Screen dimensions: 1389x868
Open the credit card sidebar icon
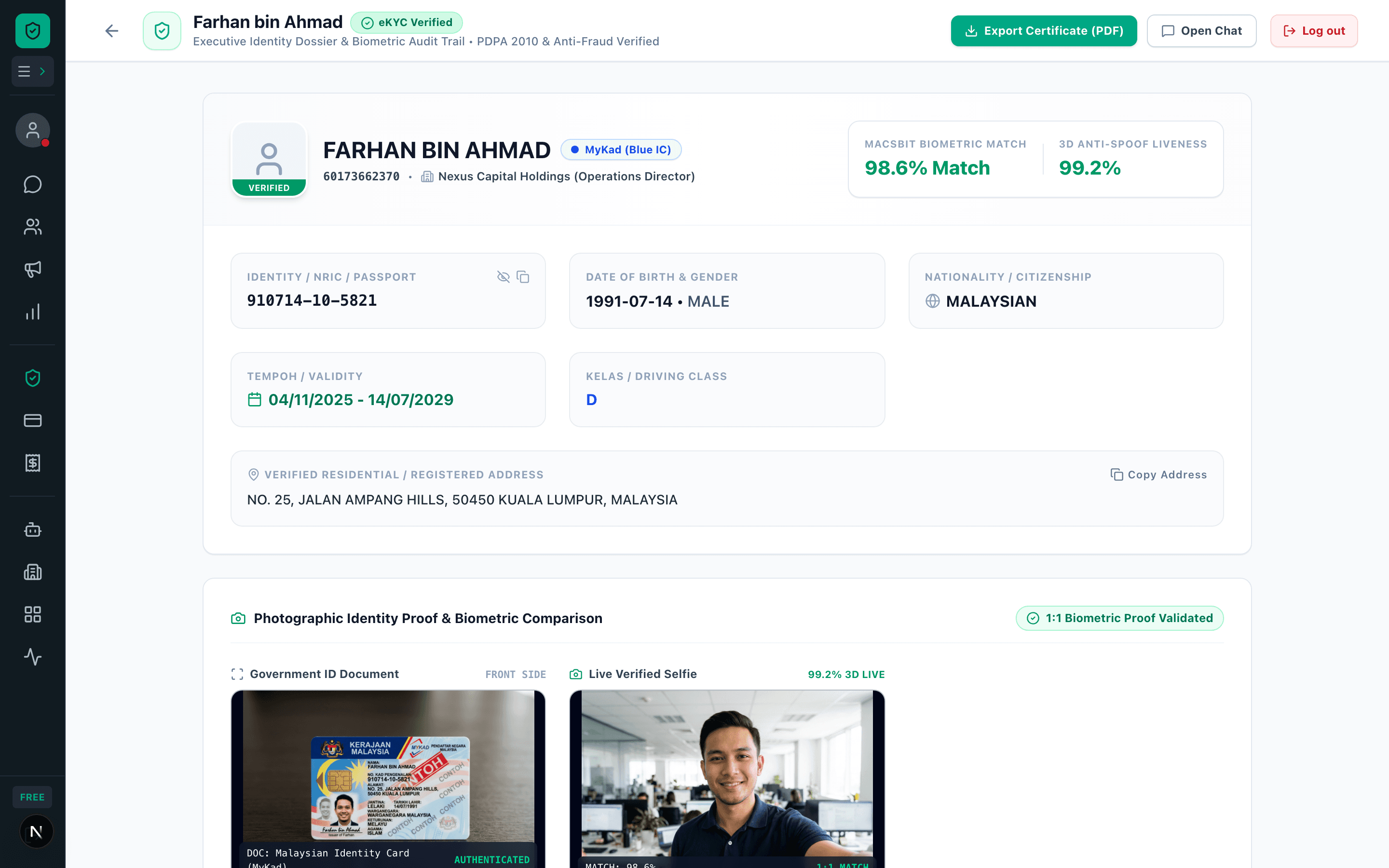[x=33, y=420]
